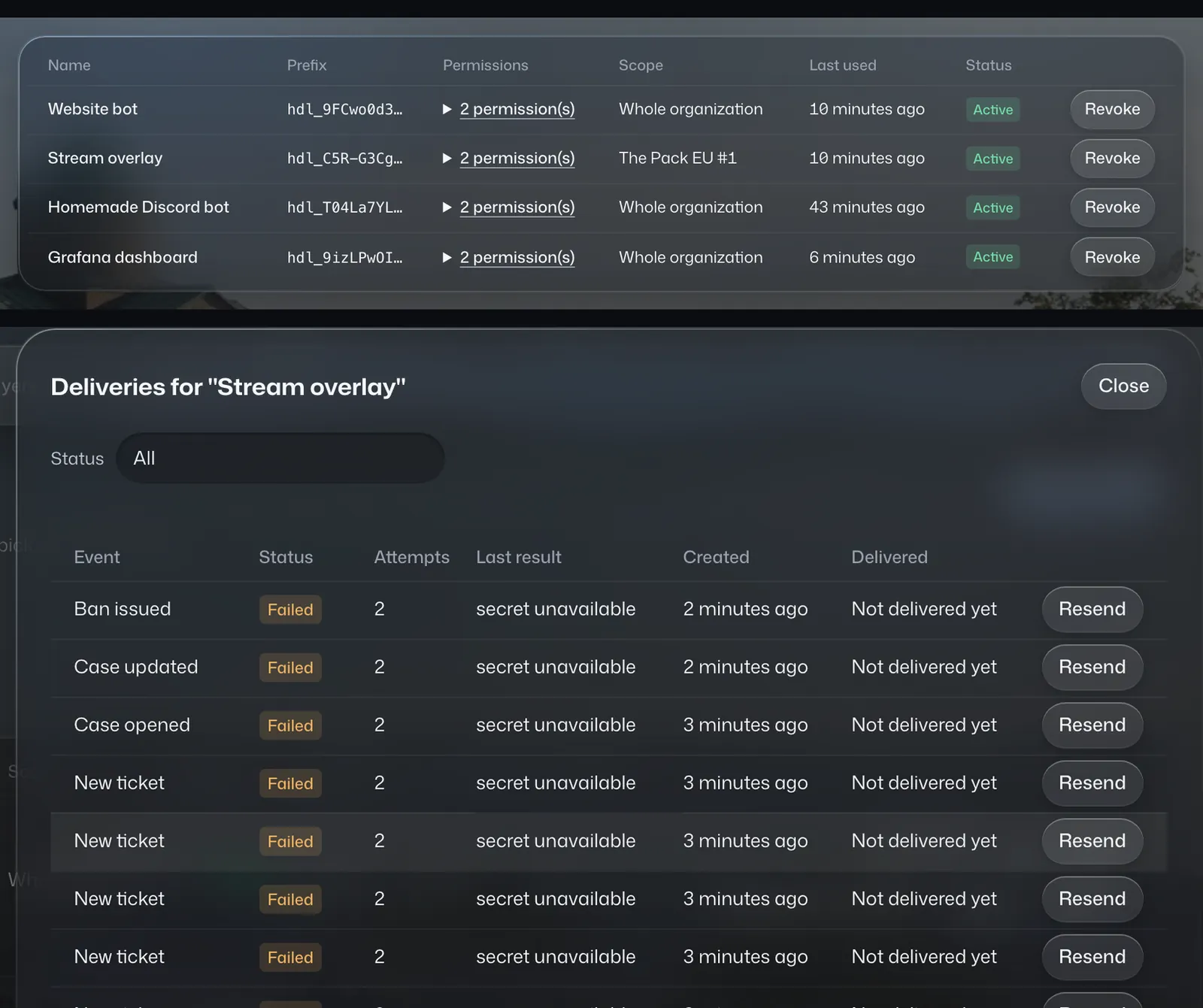Select the prefix hdl_C5R-G3Cg…
Image resolution: width=1203 pixels, height=1008 pixels.
(x=344, y=158)
